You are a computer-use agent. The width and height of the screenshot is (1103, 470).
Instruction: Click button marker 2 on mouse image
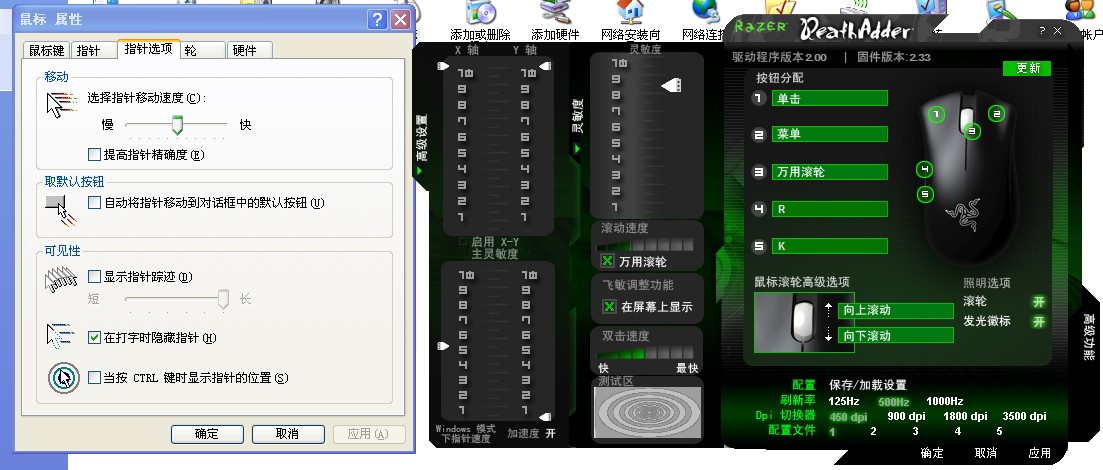[x=997, y=113]
